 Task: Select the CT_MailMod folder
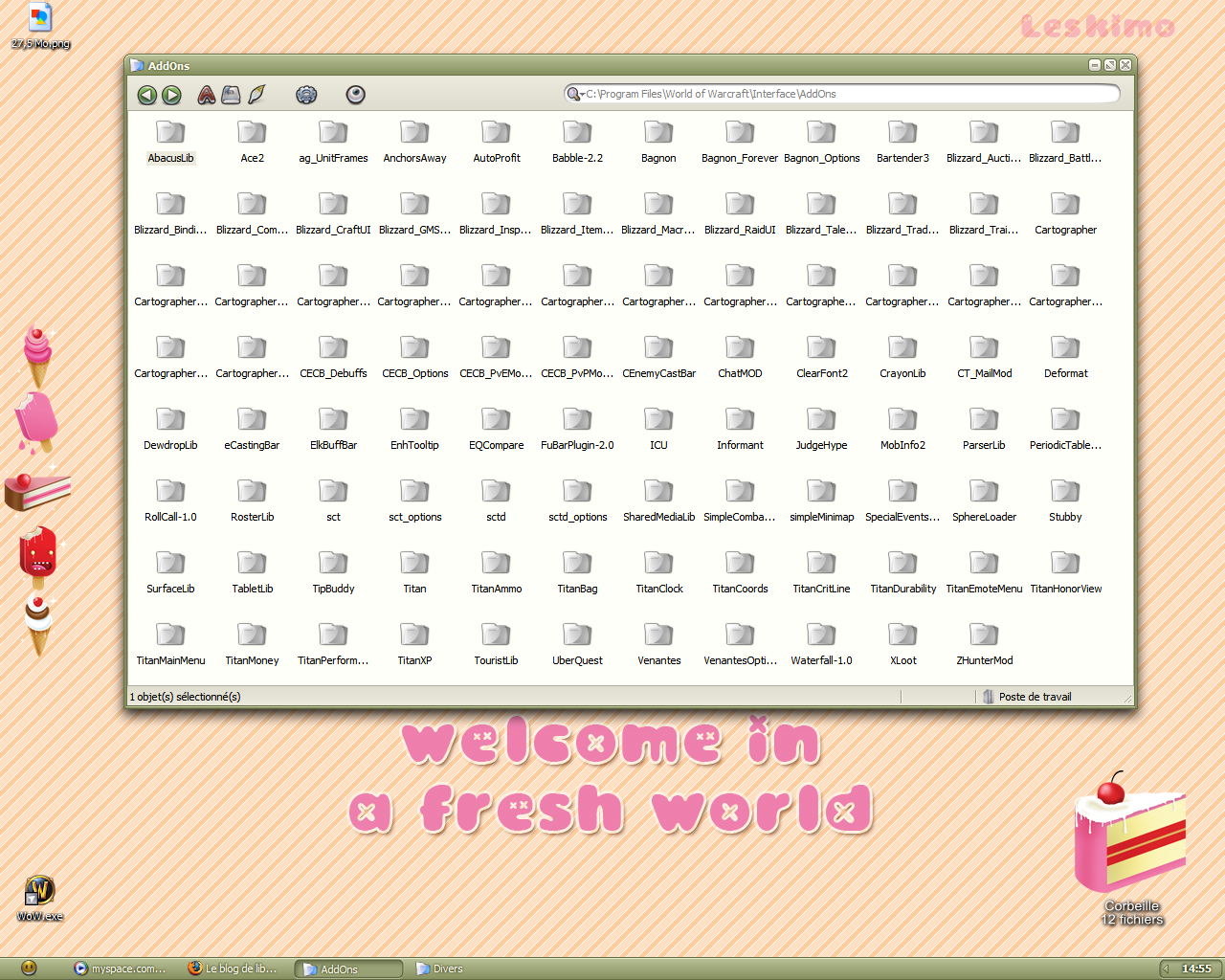point(984,358)
